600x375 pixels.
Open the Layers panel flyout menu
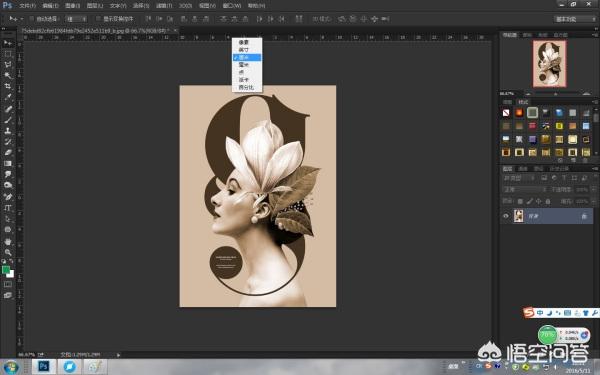(595, 169)
